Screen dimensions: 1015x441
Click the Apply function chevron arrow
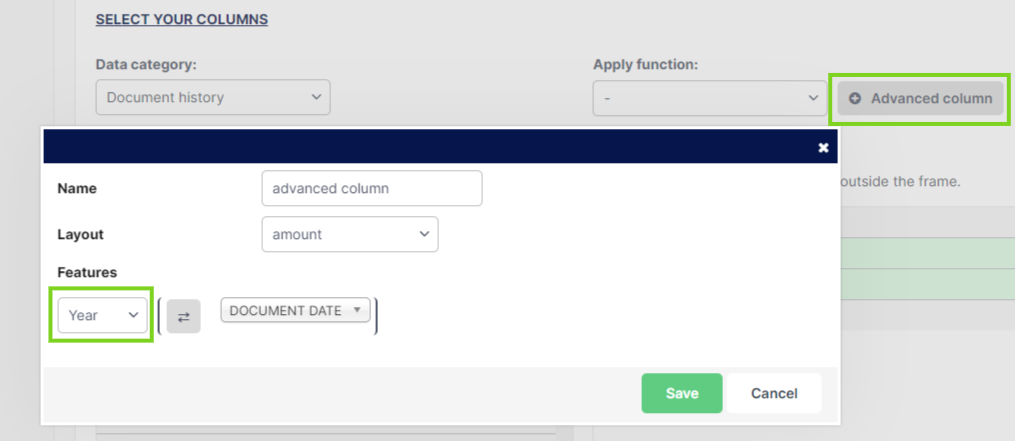pos(813,98)
